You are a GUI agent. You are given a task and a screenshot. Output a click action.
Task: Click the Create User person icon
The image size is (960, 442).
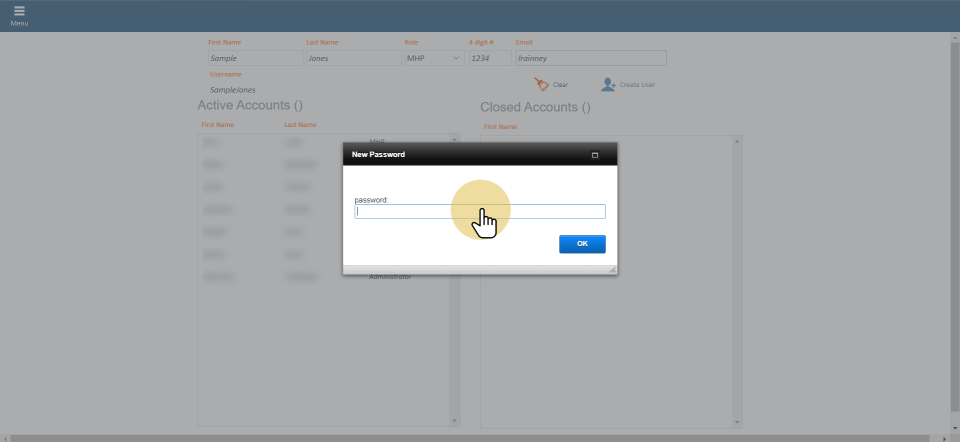click(607, 85)
